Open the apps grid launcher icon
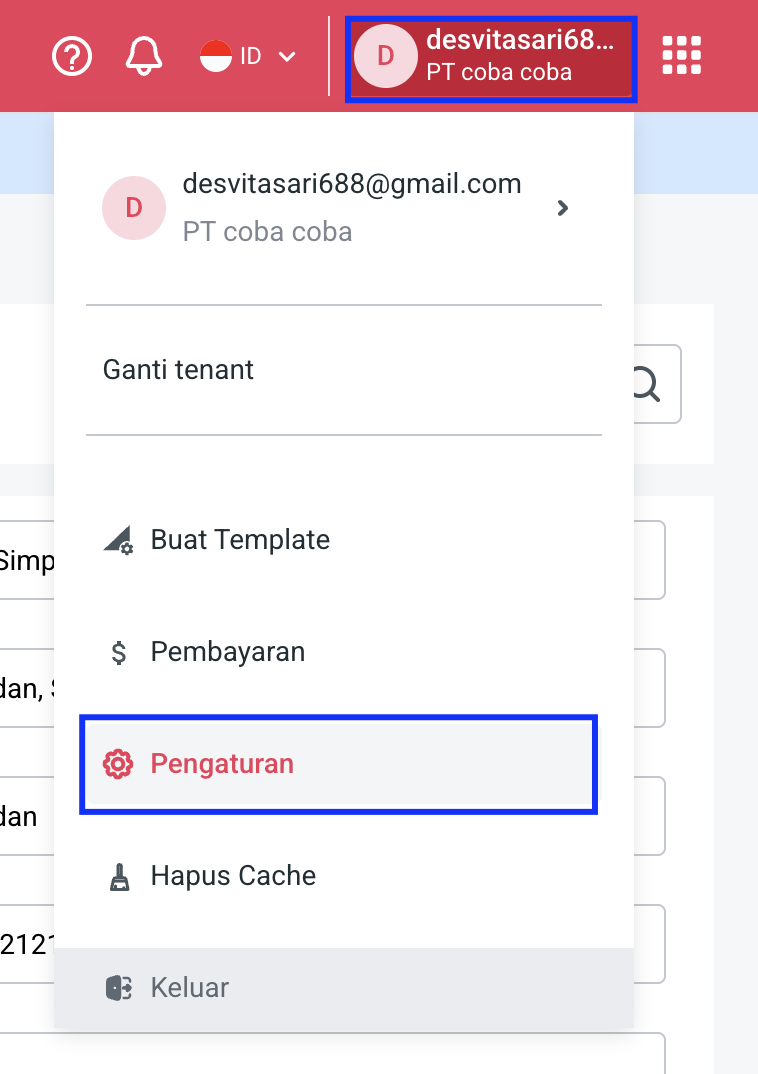 click(682, 56)
